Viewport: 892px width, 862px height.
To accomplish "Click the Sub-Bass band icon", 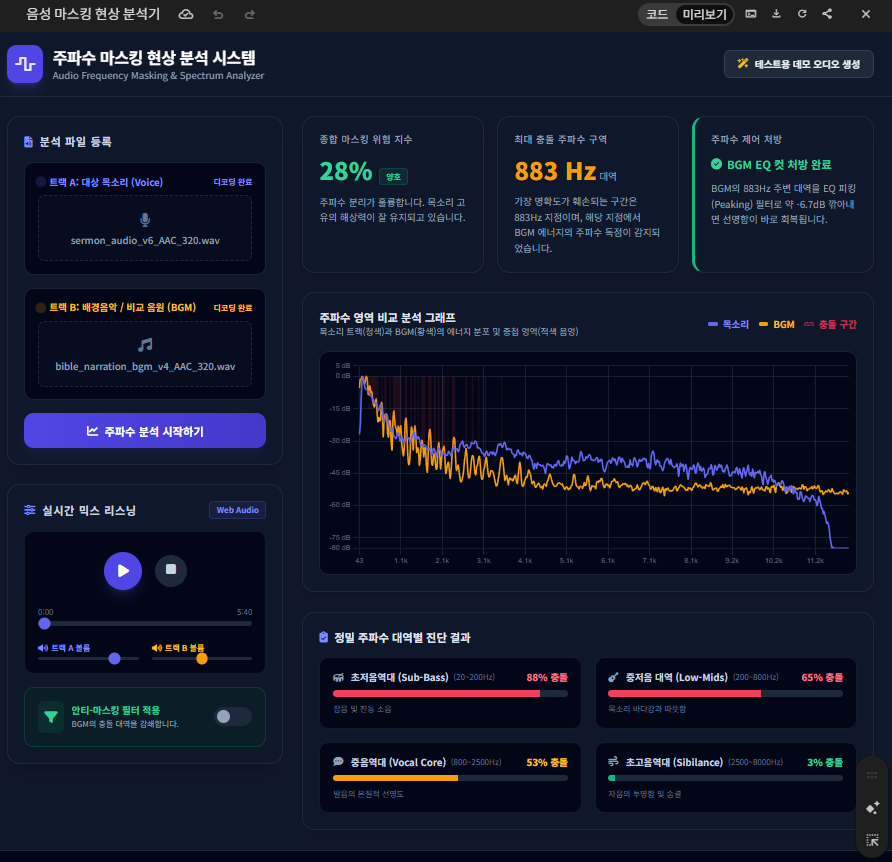I will coord(338,677).
